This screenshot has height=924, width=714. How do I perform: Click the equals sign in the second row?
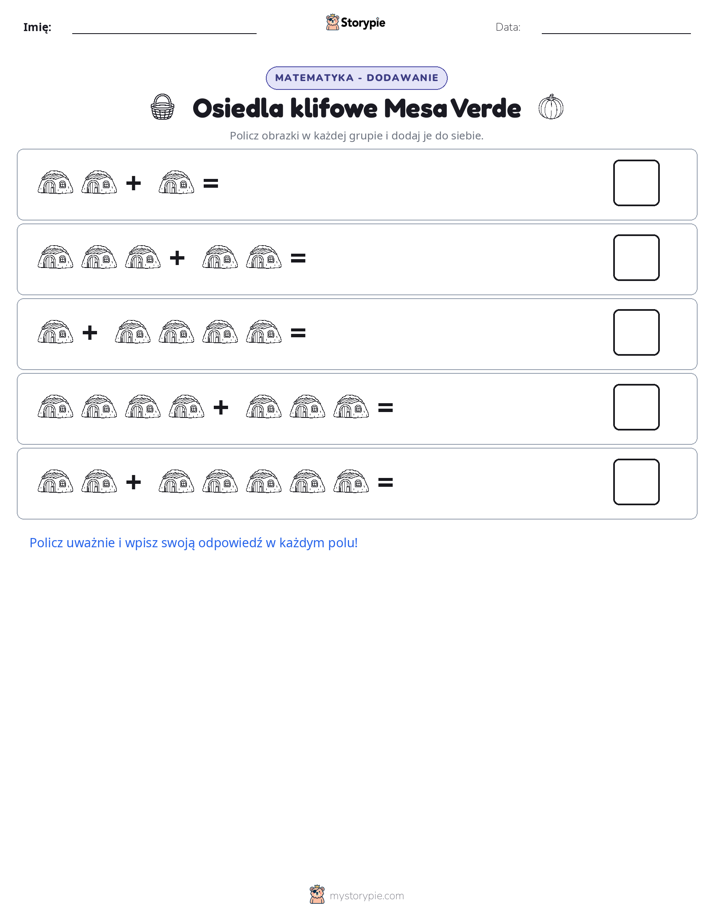298,258
